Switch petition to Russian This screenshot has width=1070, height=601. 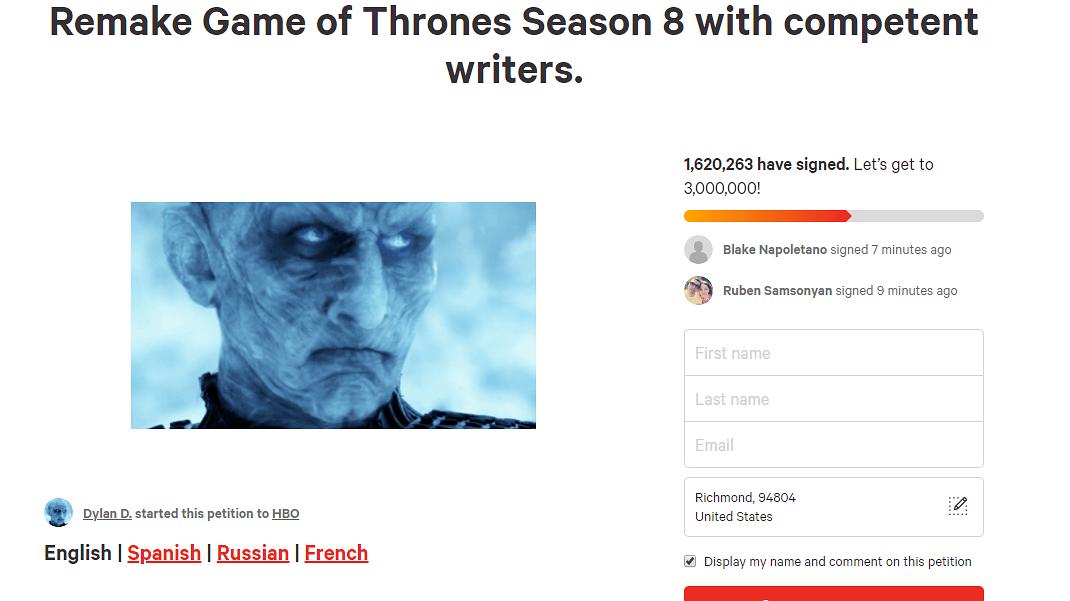(252, 553)
